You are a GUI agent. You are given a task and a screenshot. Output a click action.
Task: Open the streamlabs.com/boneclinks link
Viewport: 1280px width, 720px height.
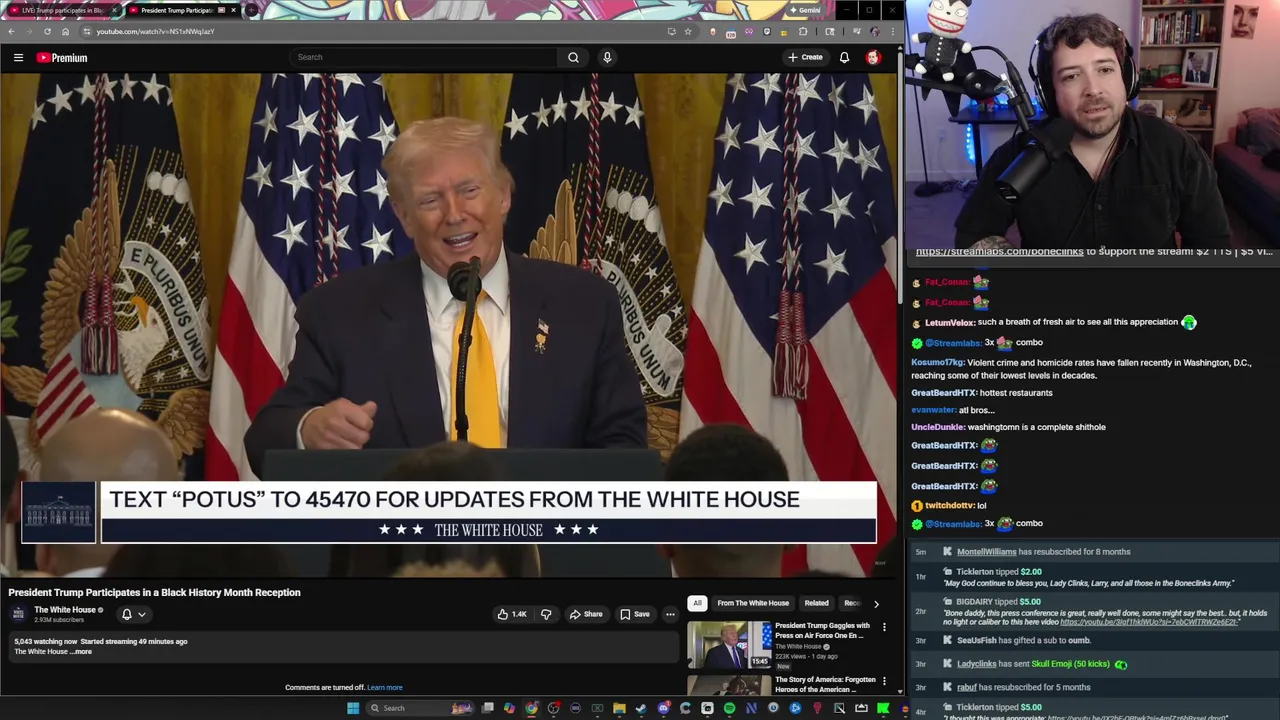point(999,252)
